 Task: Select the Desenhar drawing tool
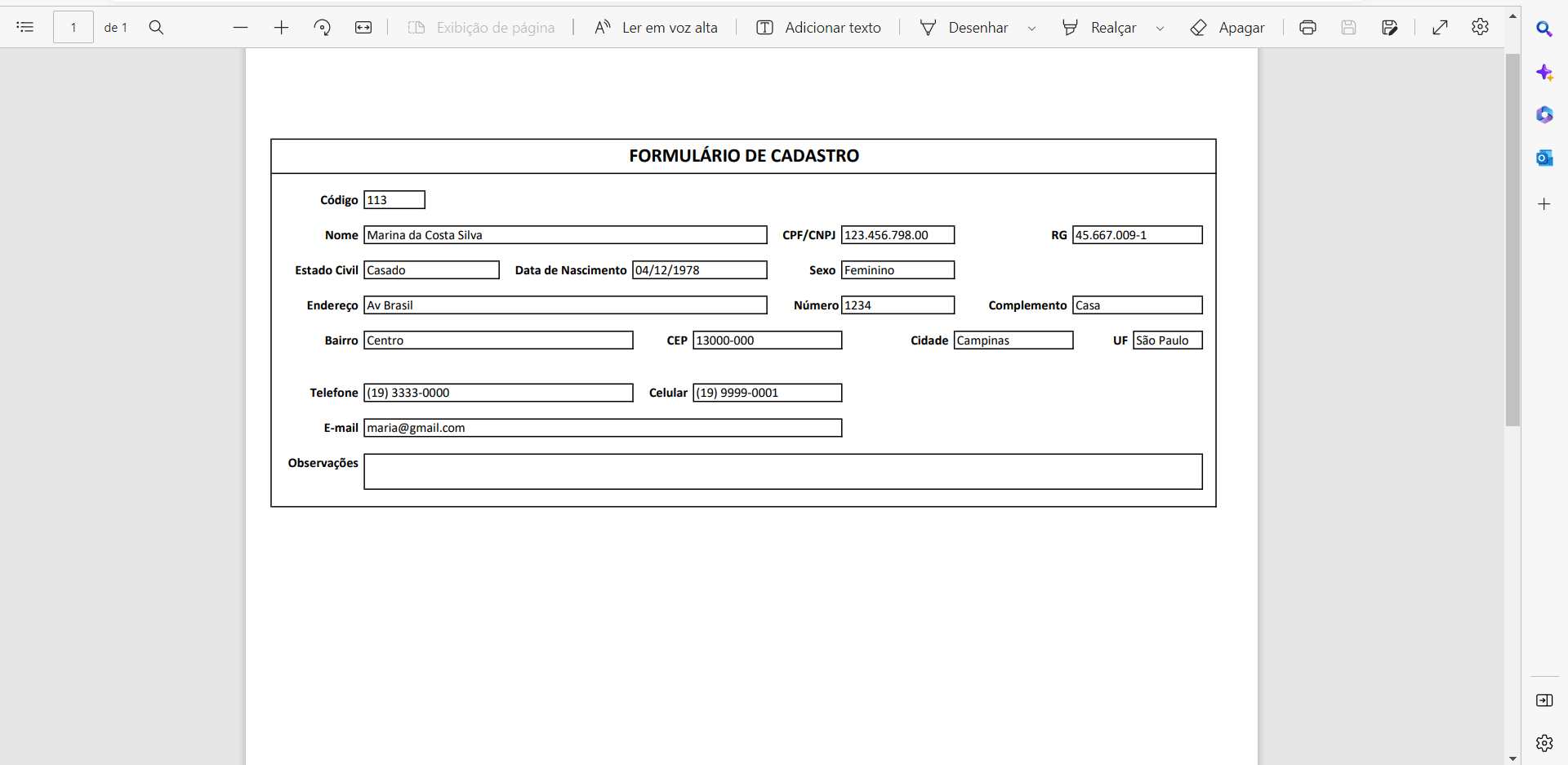pos(964,27)
